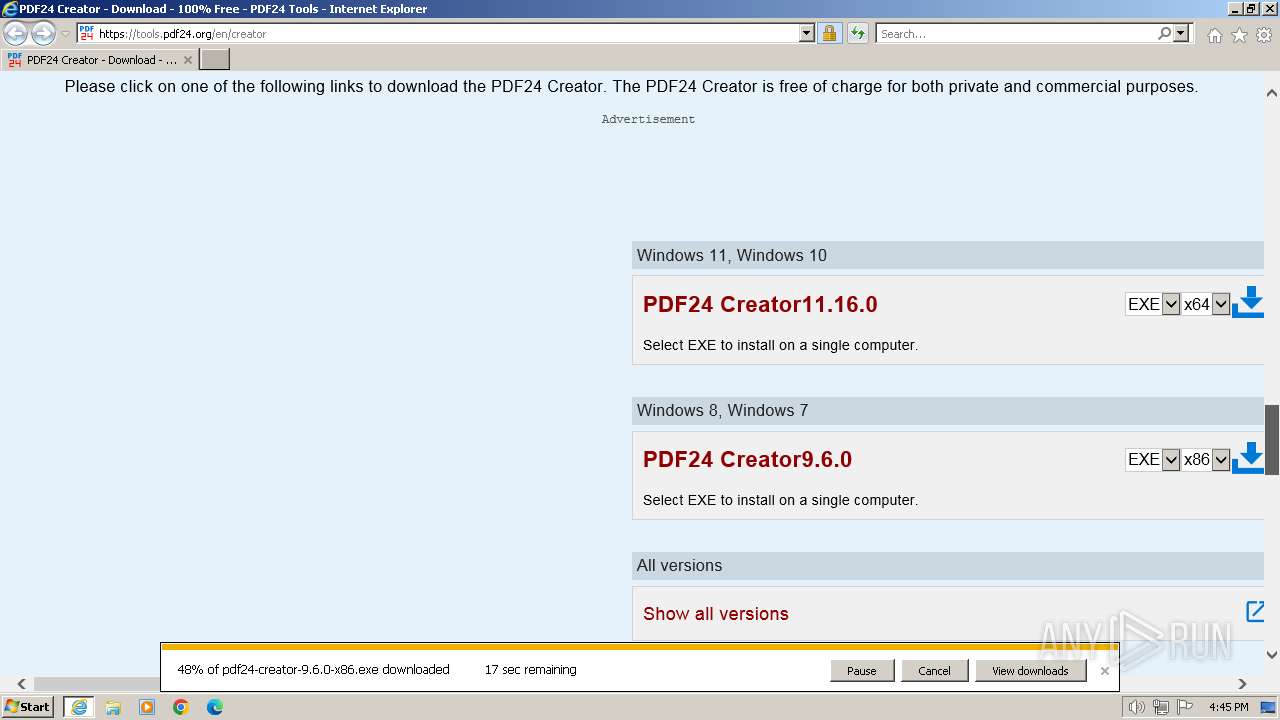This screenshot has width=1280, height=720.
Task: Click the 'Windows 8, Windows 7' heading
Action: click(722, 410)
